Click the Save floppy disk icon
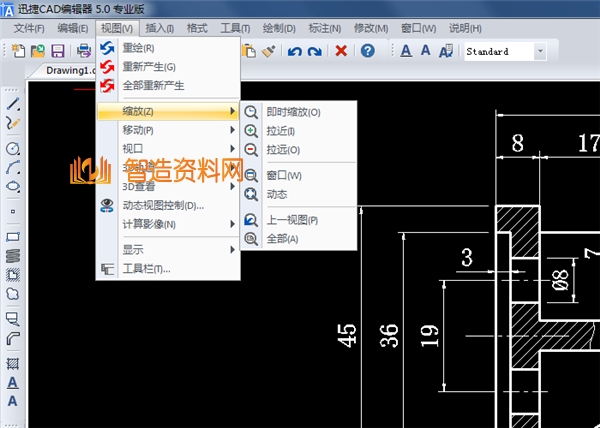Image resolution: width=600 pixels, height=428 pixels. click(x=58, y=51)
